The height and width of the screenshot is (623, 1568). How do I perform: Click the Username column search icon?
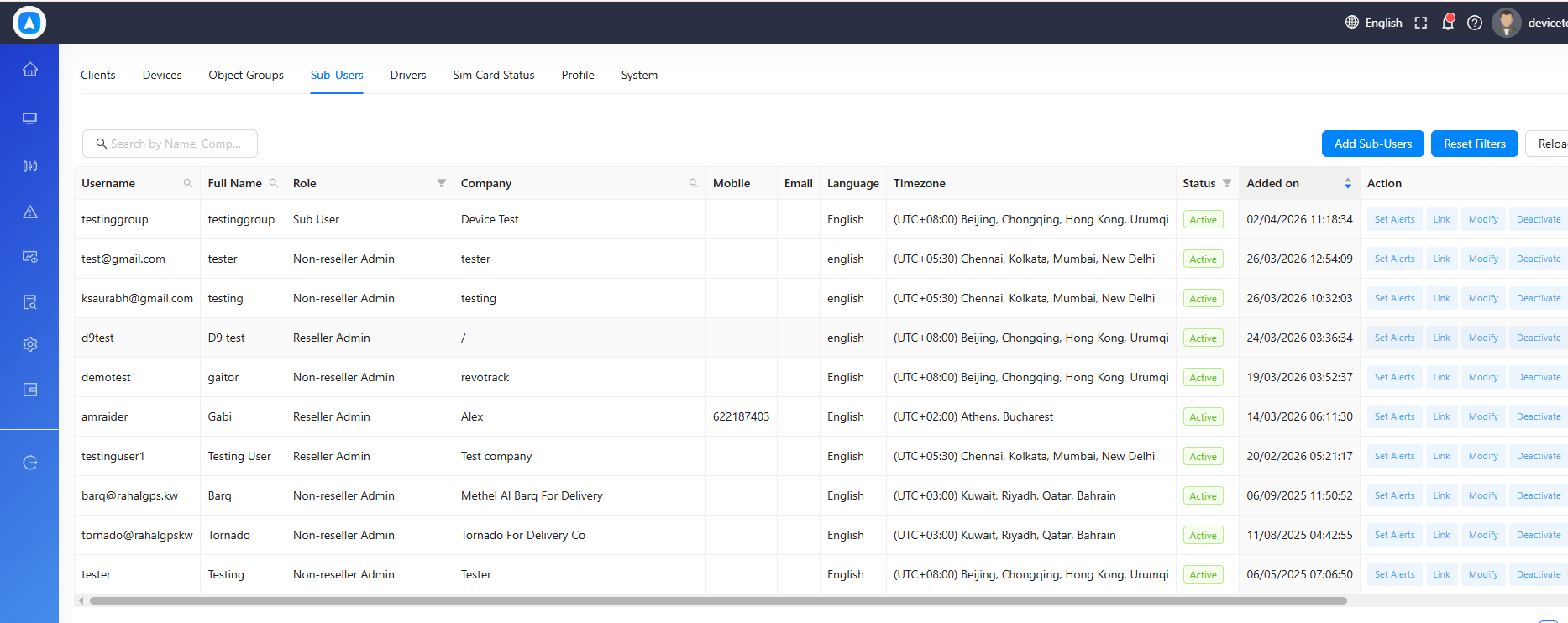tap(188, 183)
